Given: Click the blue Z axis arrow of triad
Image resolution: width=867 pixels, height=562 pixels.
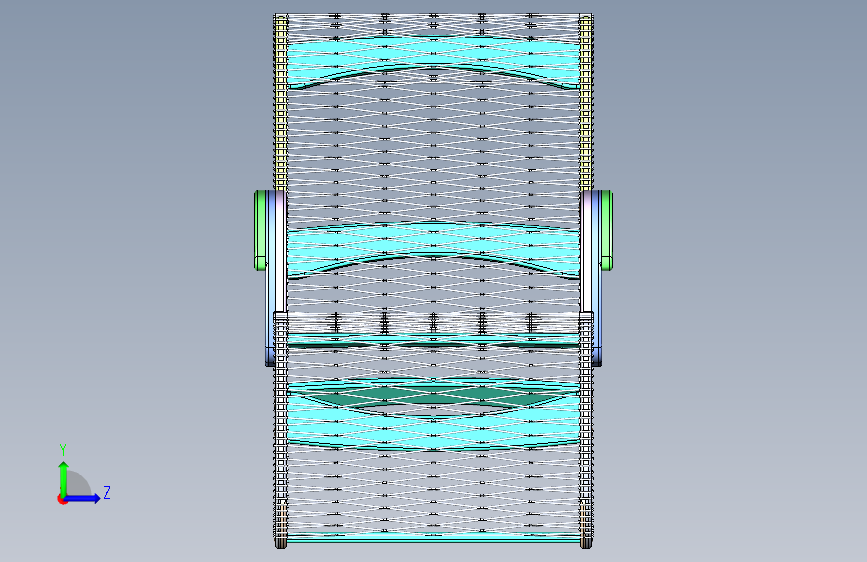Looking at the screenshot, I should 83,498.
